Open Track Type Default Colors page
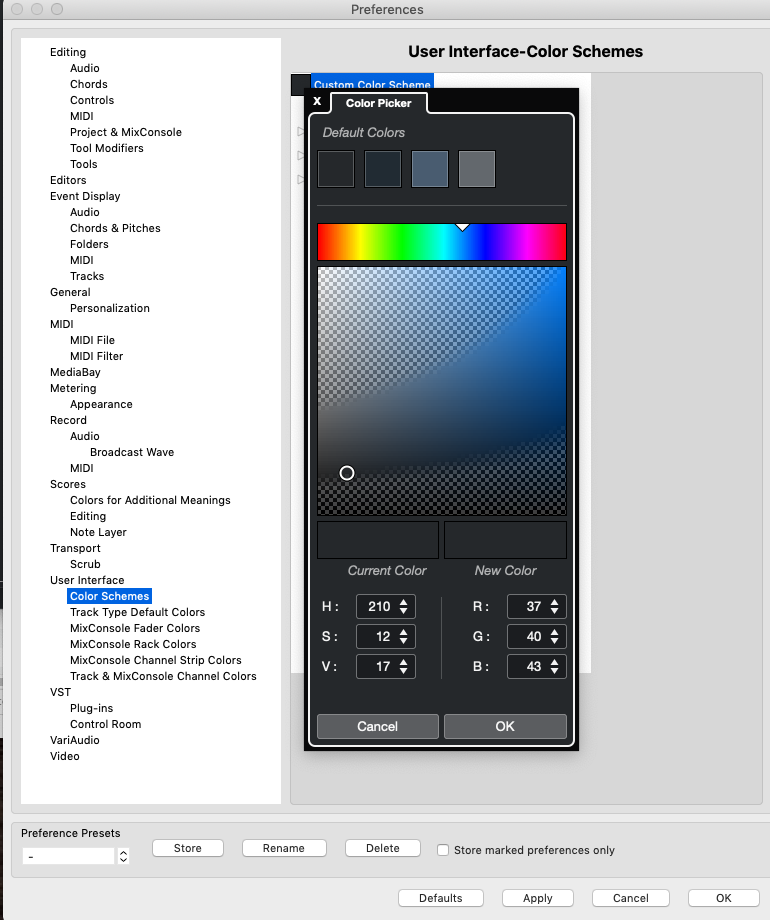The width and height of the screenshot is (770, 920). [137, 612]
